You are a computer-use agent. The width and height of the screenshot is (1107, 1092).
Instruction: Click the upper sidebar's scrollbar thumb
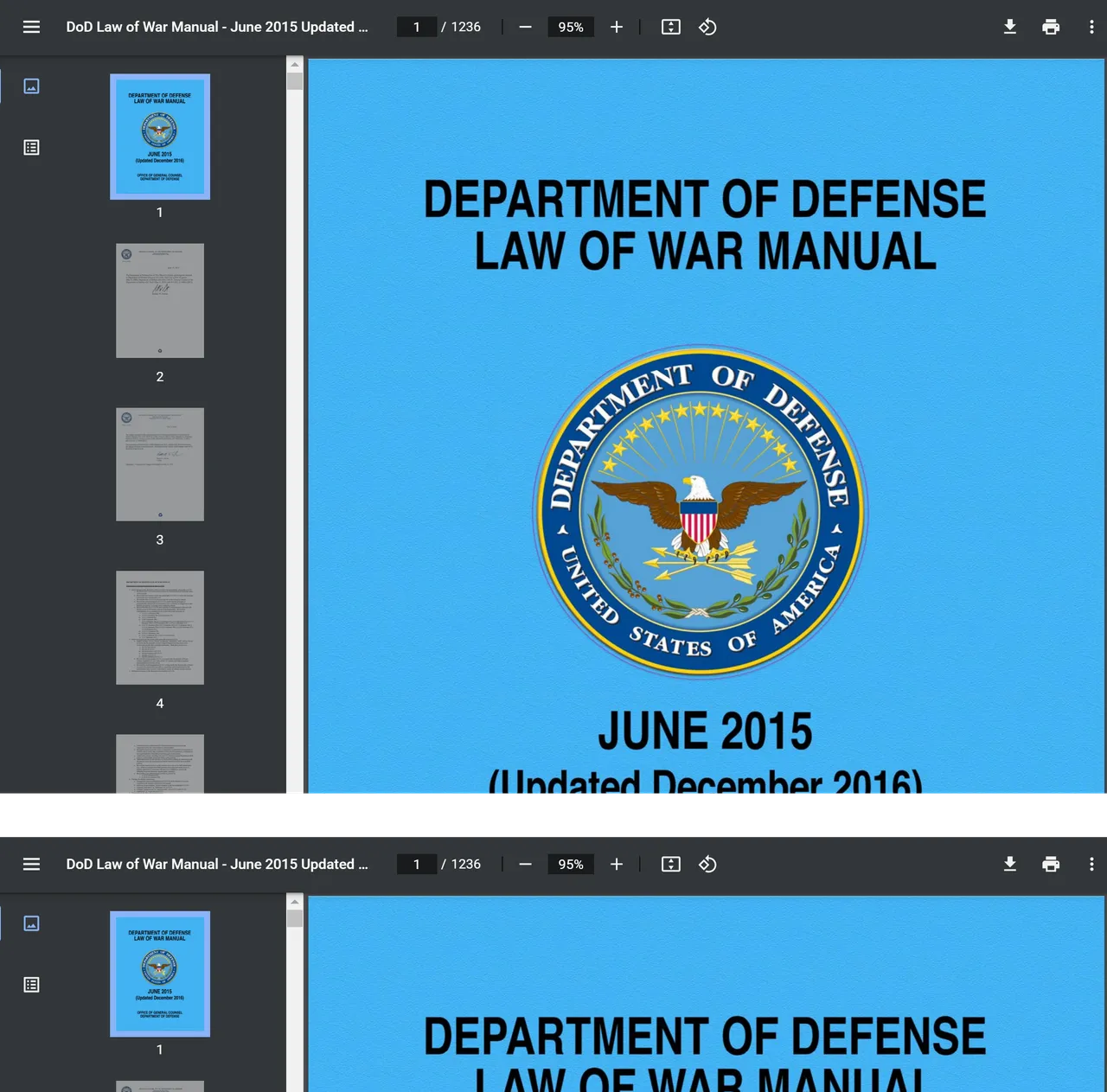tap(295, 81)
